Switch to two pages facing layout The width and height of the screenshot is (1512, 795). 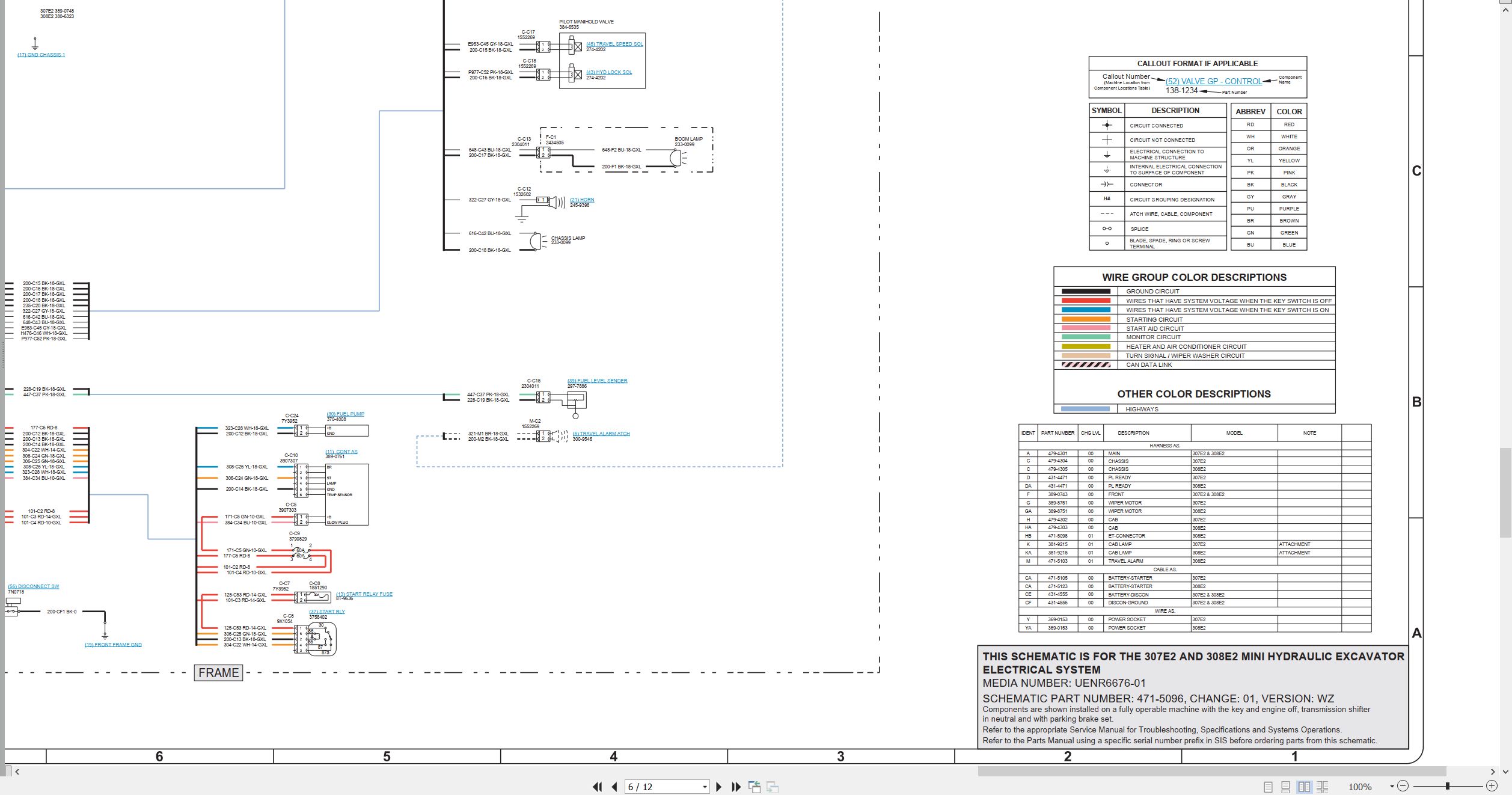click(x=1304, y=787)
